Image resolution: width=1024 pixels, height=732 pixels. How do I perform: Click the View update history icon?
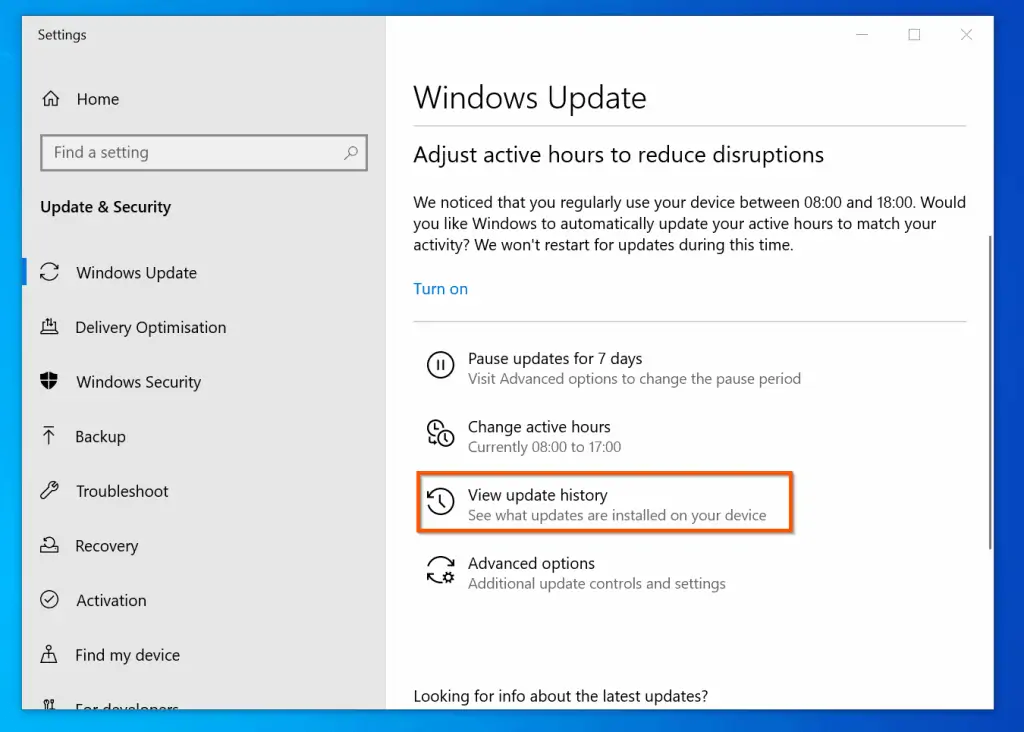[440, 502]
